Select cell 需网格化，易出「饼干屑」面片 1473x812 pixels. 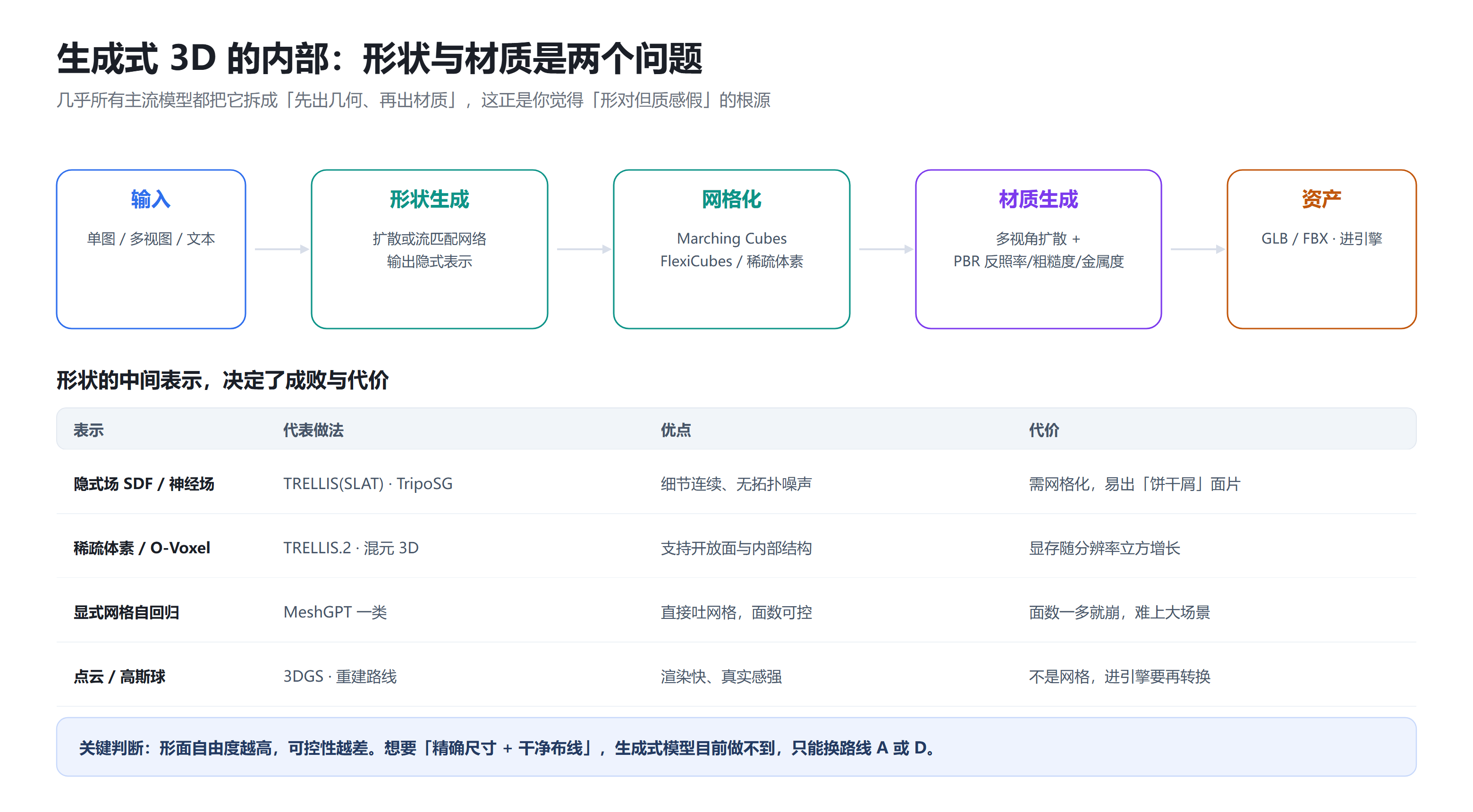[x=1134, y=484]
